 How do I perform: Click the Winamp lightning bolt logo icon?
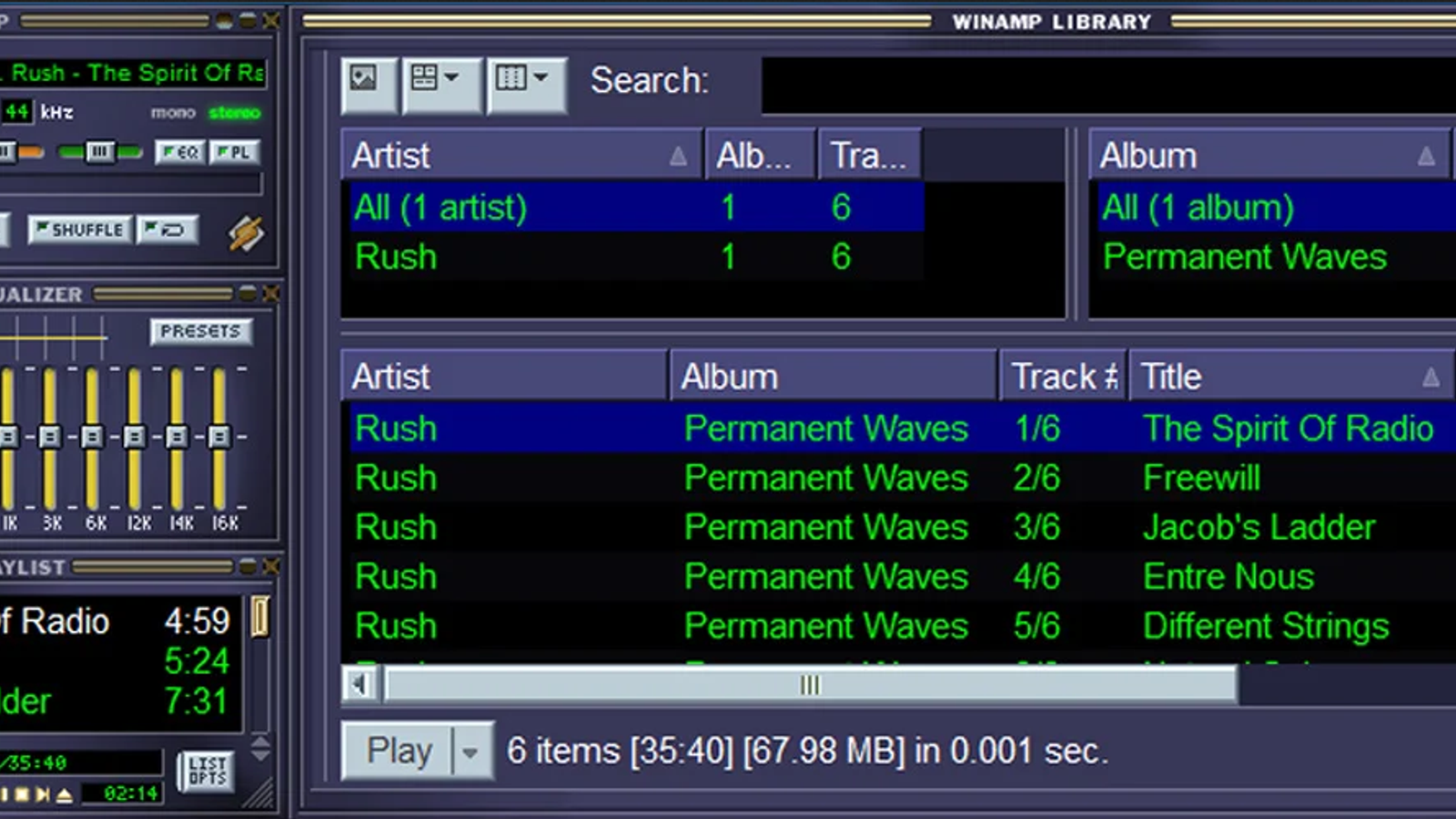coord(246,233)
